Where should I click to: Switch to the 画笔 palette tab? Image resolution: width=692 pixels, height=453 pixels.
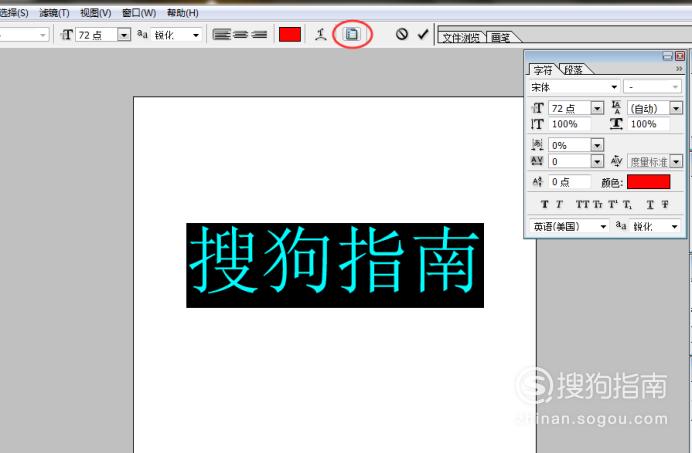[501, 38]
